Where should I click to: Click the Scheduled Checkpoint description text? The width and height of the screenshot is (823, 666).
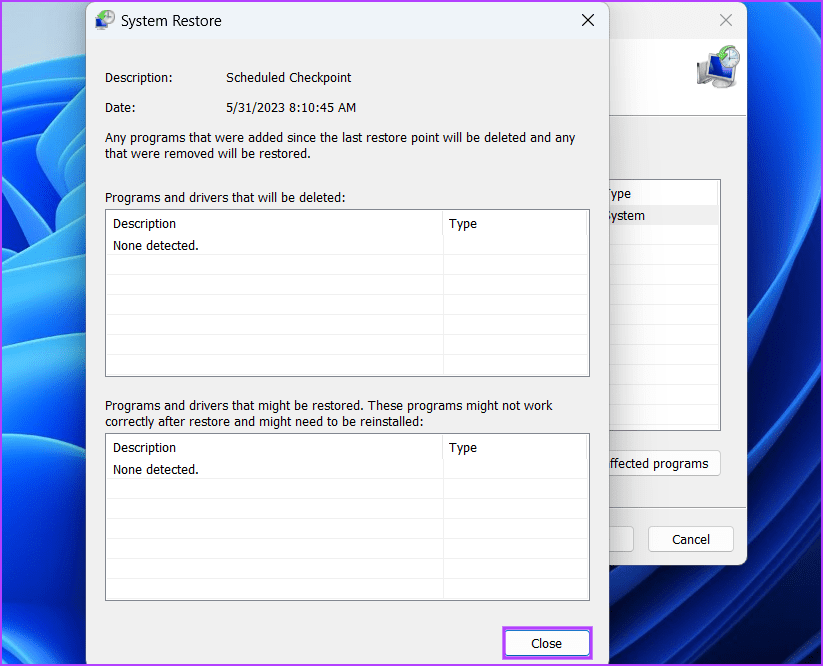click(288, 77)
